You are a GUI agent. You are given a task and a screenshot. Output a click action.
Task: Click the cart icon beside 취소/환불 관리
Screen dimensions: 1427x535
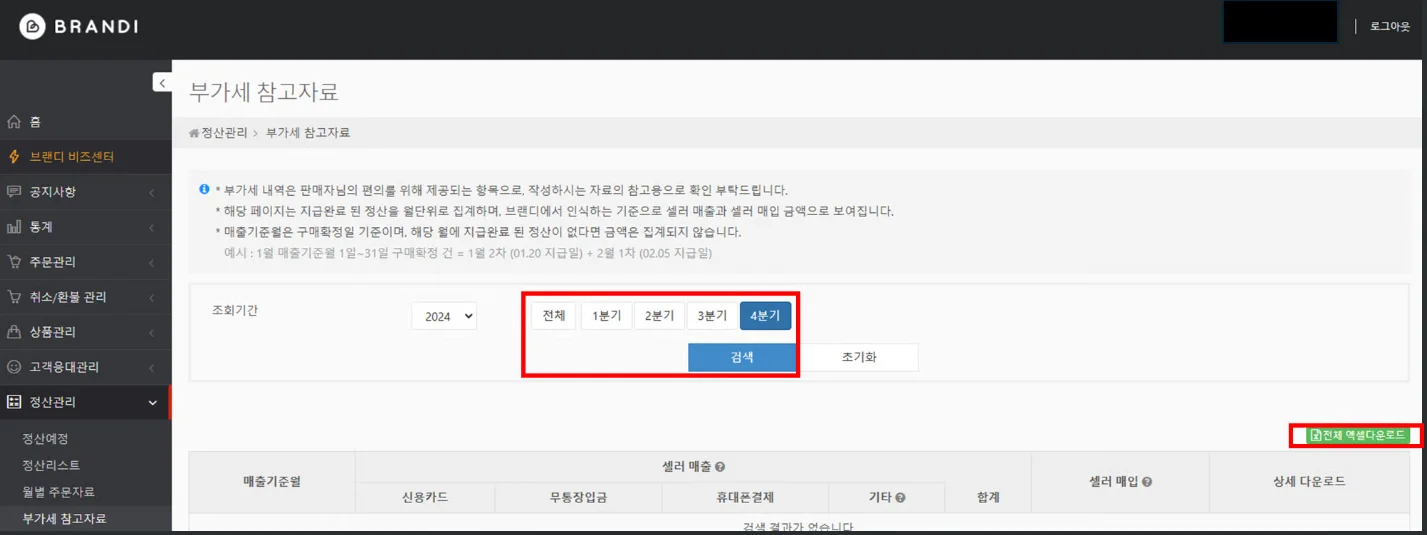click(x=14, y=297)
